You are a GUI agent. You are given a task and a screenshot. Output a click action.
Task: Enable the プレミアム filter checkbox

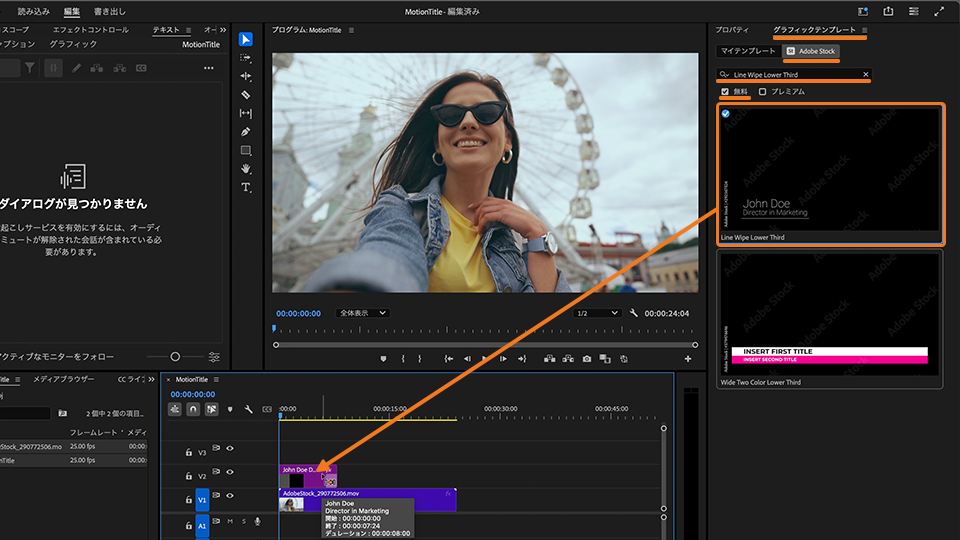click(x=763, y=92)
